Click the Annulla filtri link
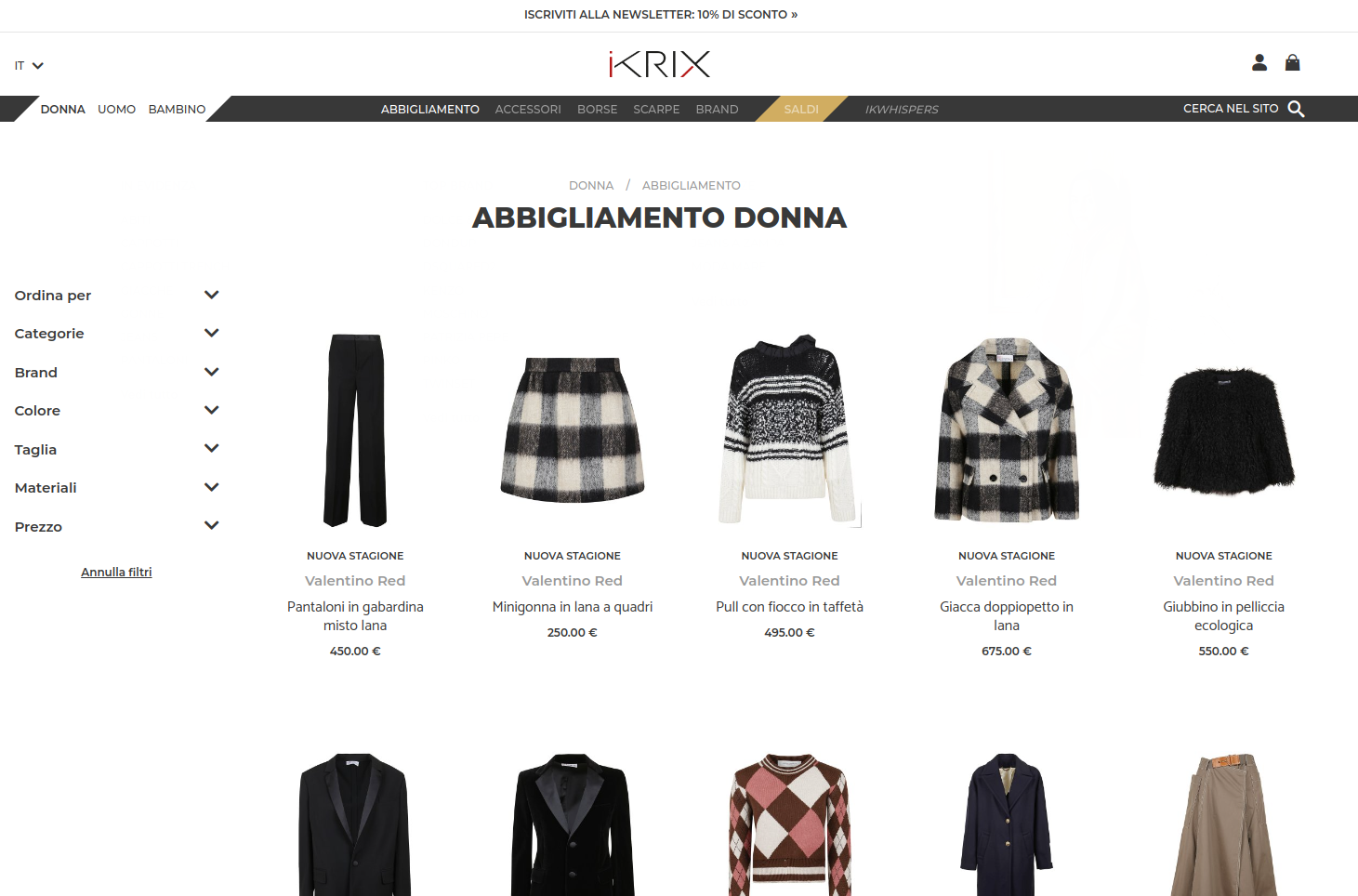The height and width of the screenshot is (896, 1358). coord(116,573)
